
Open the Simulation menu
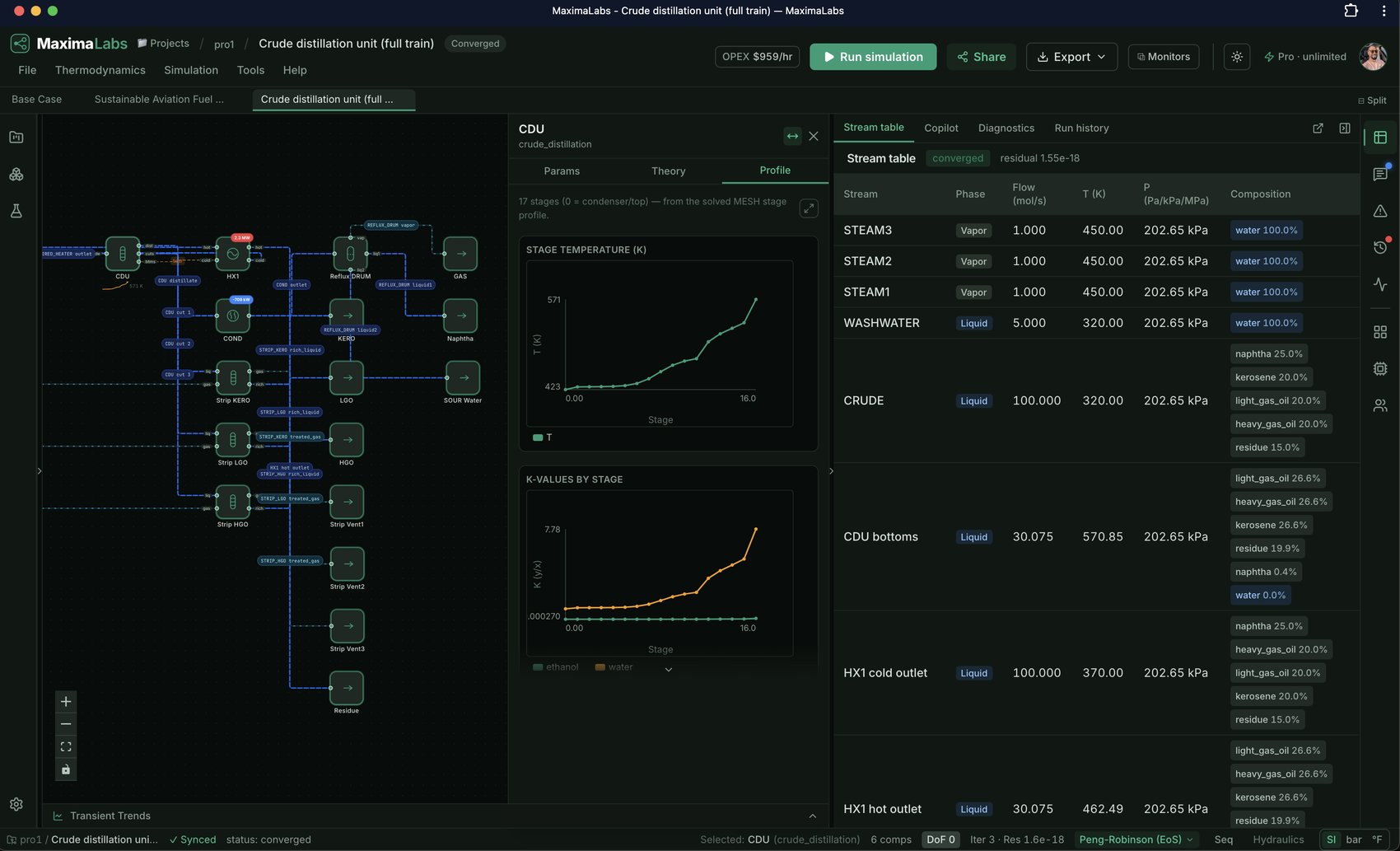(191, 70)
